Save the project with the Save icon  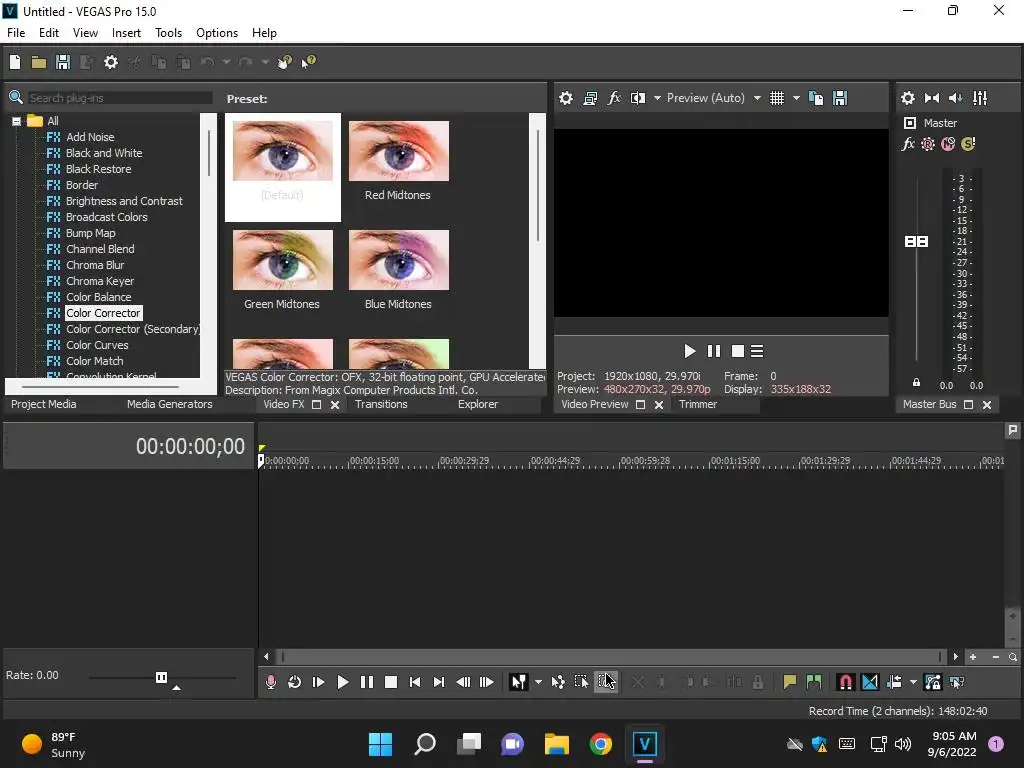point(63,62)
